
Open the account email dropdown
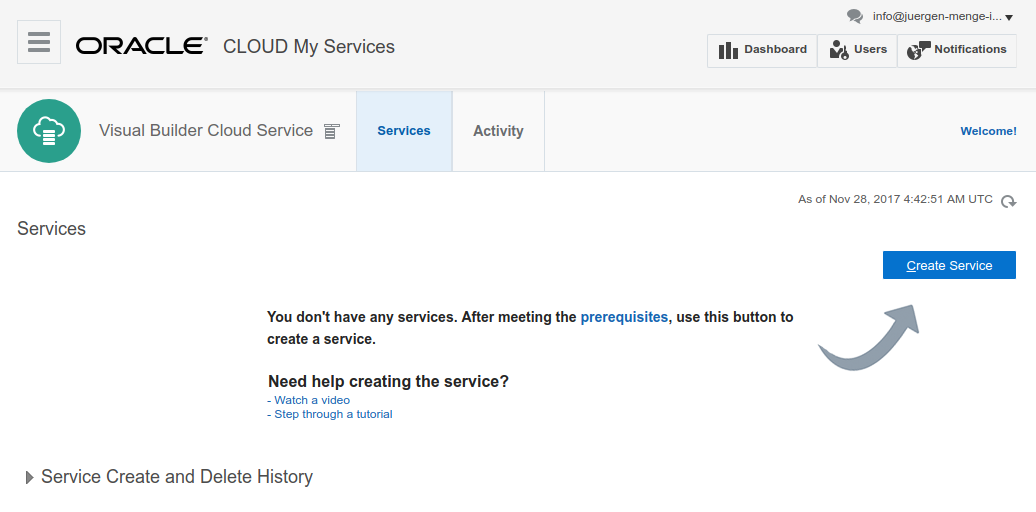coord(943,17)
